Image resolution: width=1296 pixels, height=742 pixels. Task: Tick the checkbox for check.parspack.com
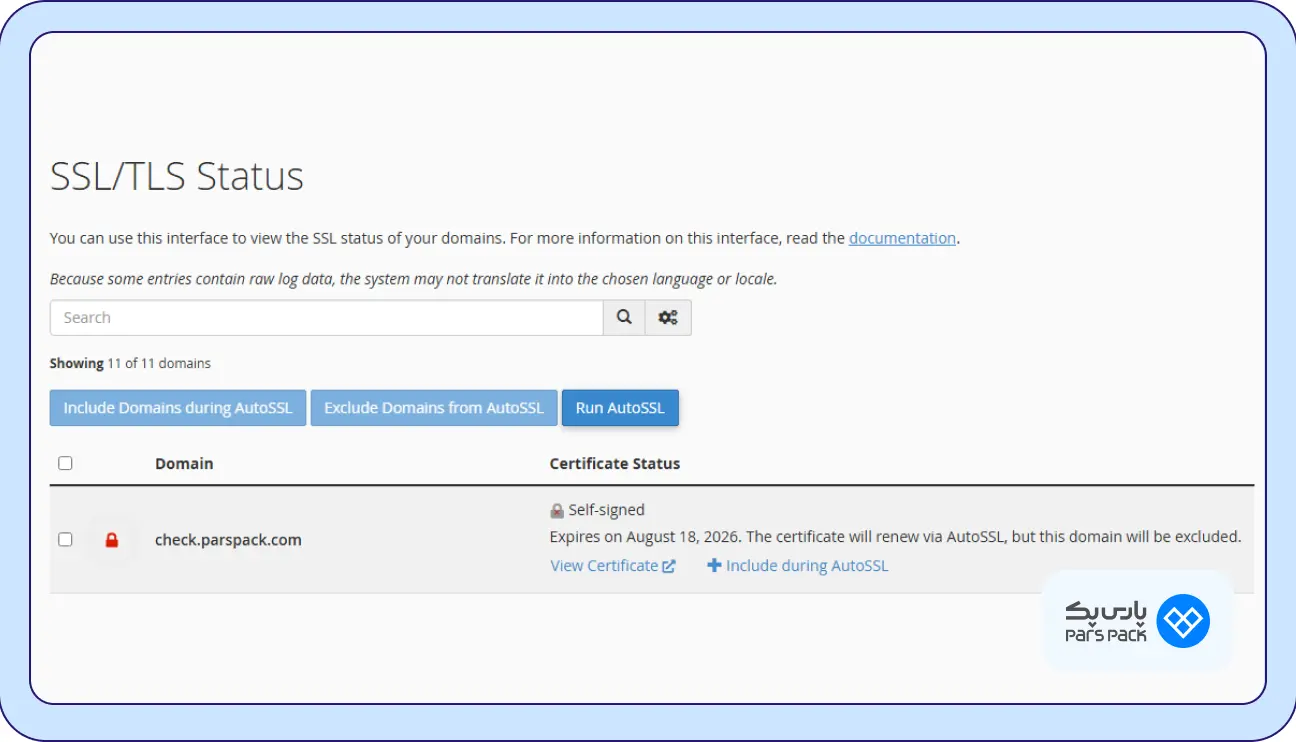coord(65,540)
